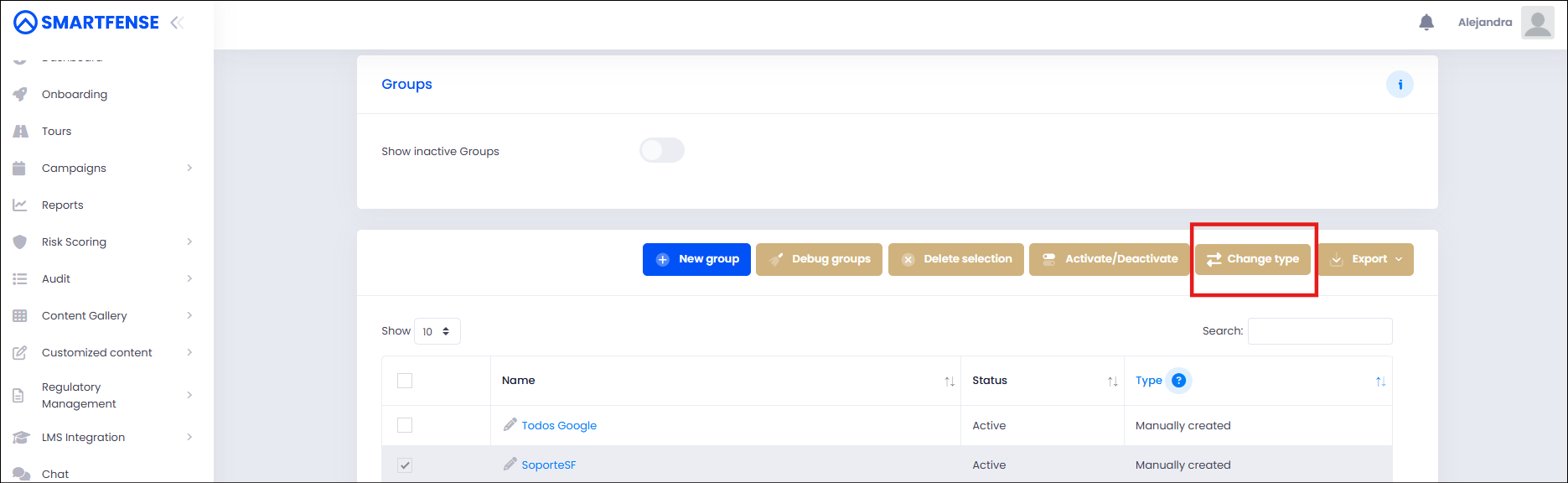Collapse sidebar using double-chevron icon
Screen dimensions: 1568x483
[177, 23]
